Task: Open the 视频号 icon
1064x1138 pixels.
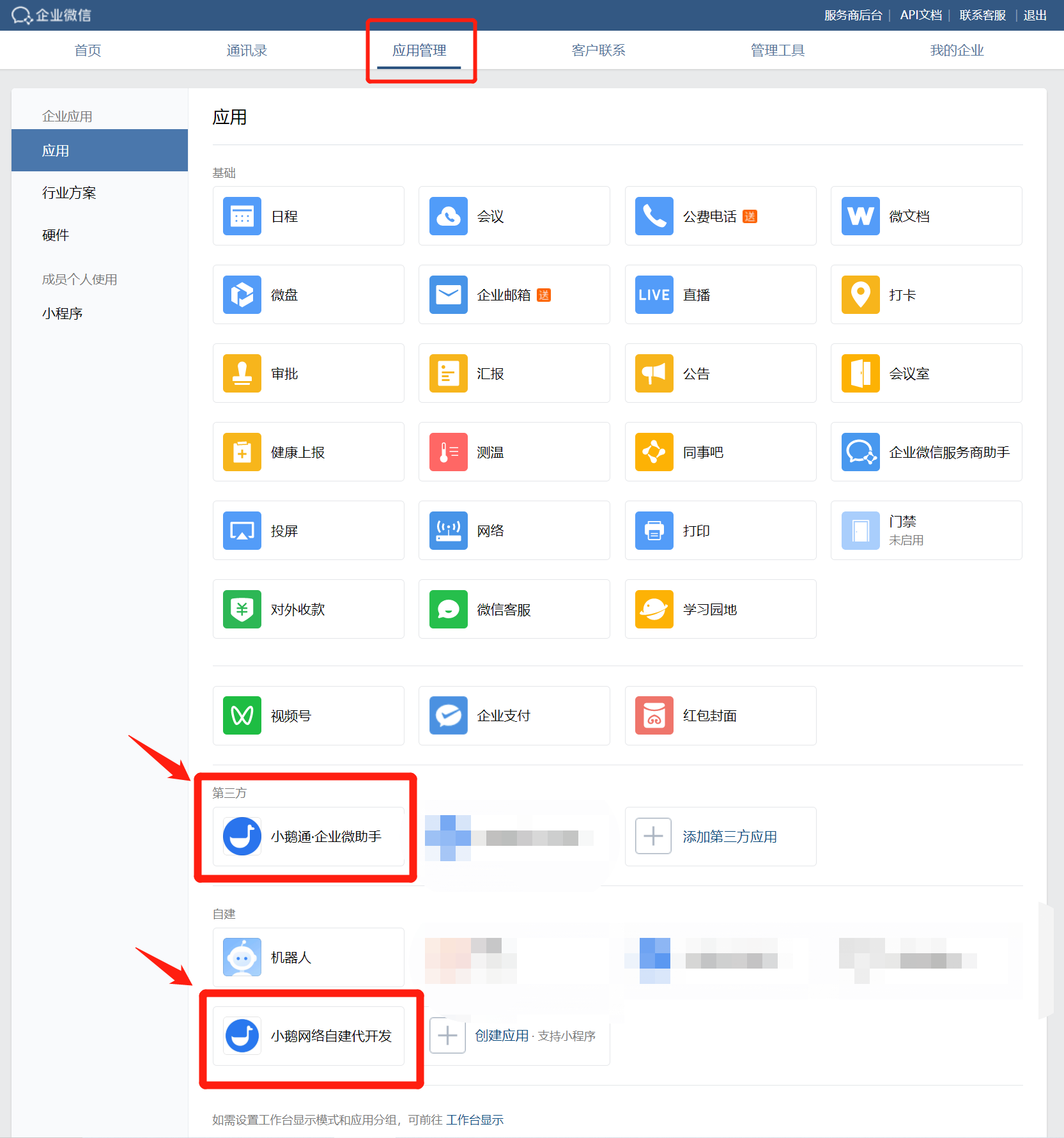Action: click(242, 715)
